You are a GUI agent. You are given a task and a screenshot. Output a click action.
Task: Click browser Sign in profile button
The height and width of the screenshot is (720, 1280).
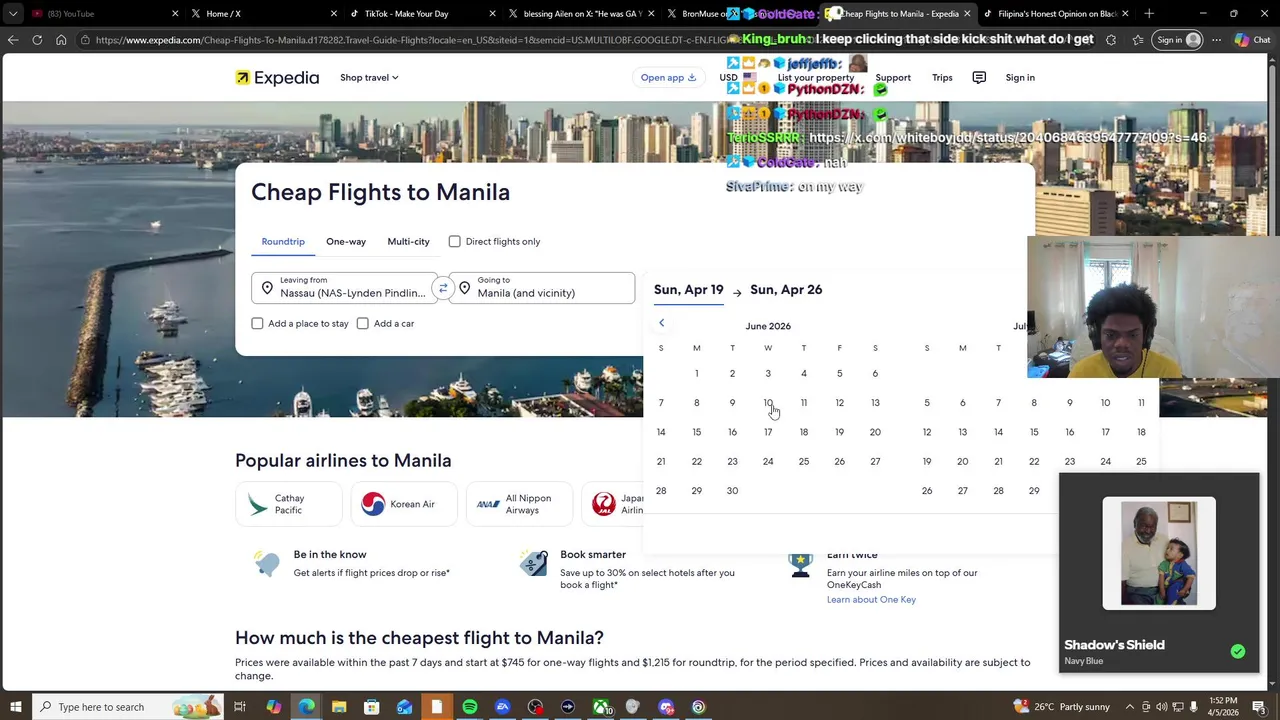coord(1177,40)
